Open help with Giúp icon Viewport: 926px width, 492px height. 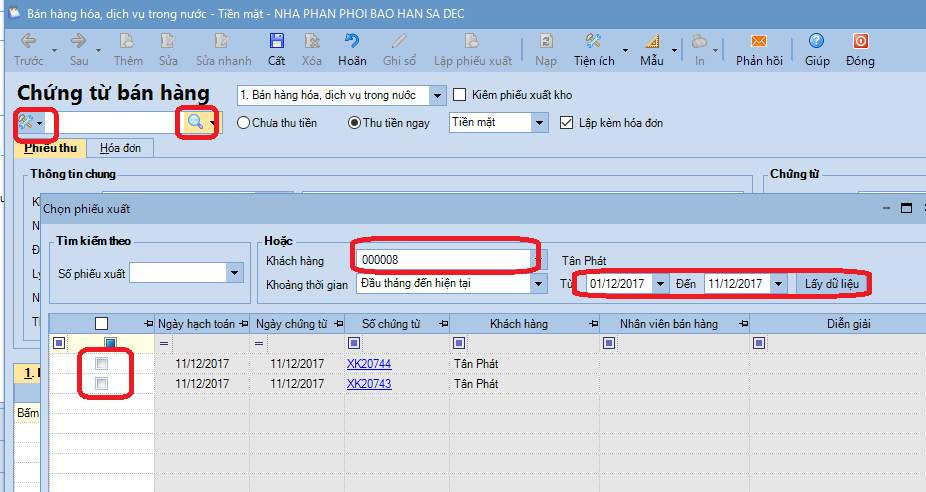[x=816, y=41]
